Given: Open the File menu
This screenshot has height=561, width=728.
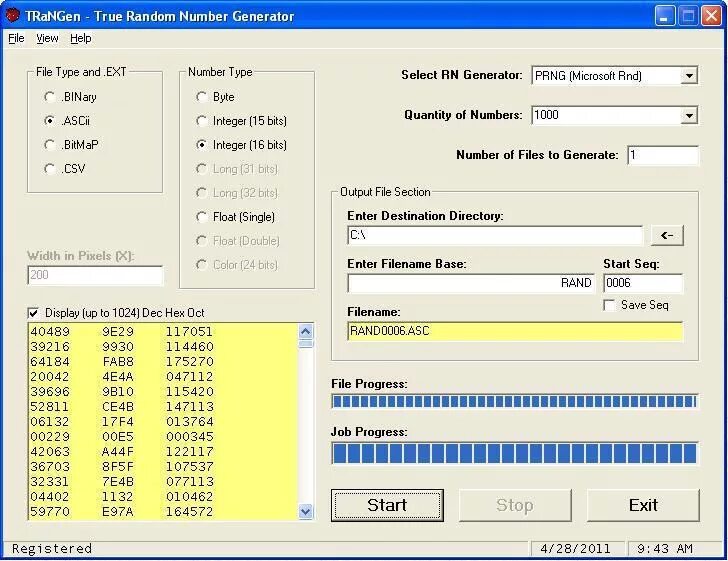Looking at the screenshot, I should coord(16,38).
